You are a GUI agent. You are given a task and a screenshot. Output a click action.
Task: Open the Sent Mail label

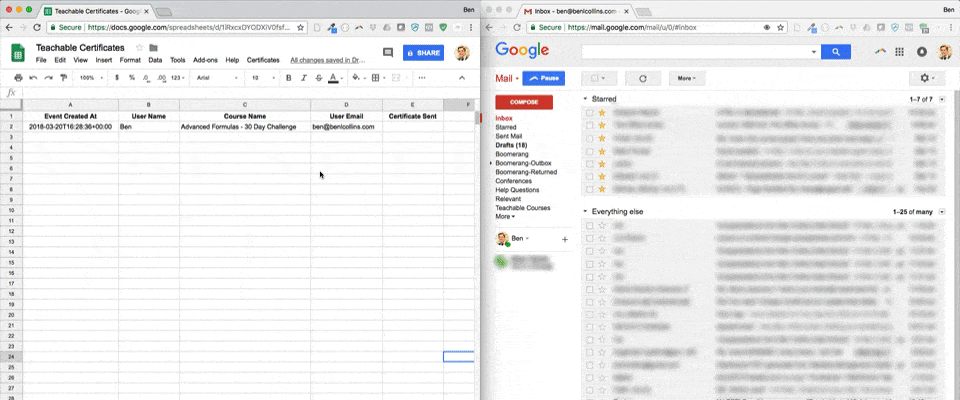pos(508,136)
